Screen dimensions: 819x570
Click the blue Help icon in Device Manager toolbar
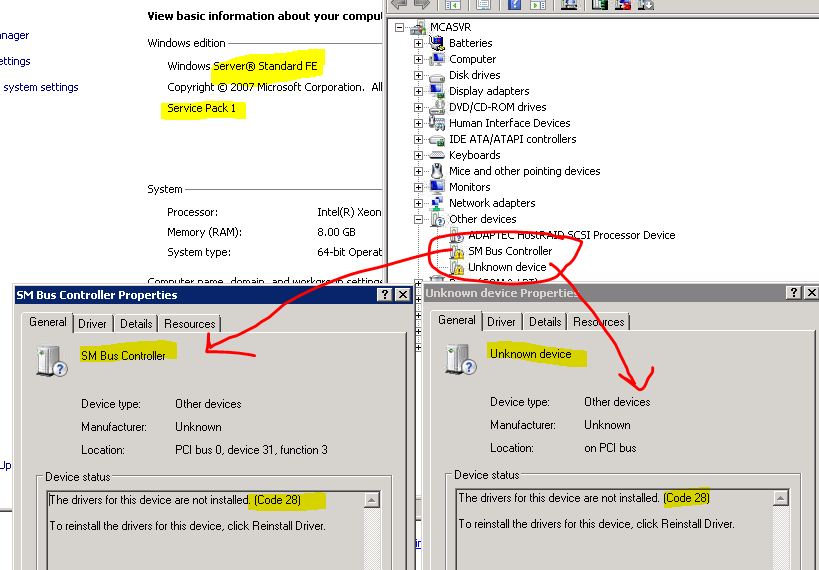tap(514, 4)
